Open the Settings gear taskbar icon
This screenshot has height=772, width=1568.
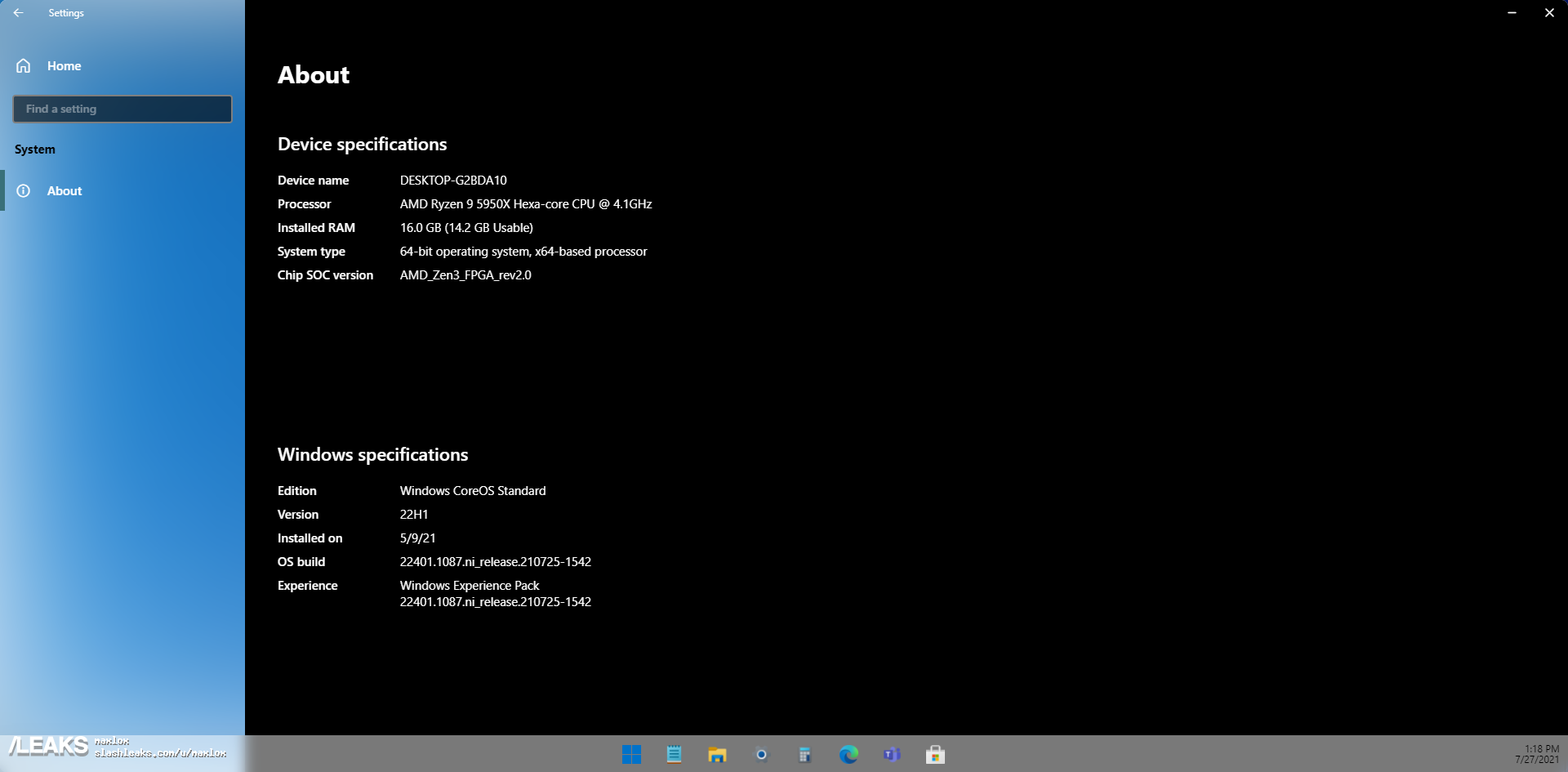[x=761, y=754]
